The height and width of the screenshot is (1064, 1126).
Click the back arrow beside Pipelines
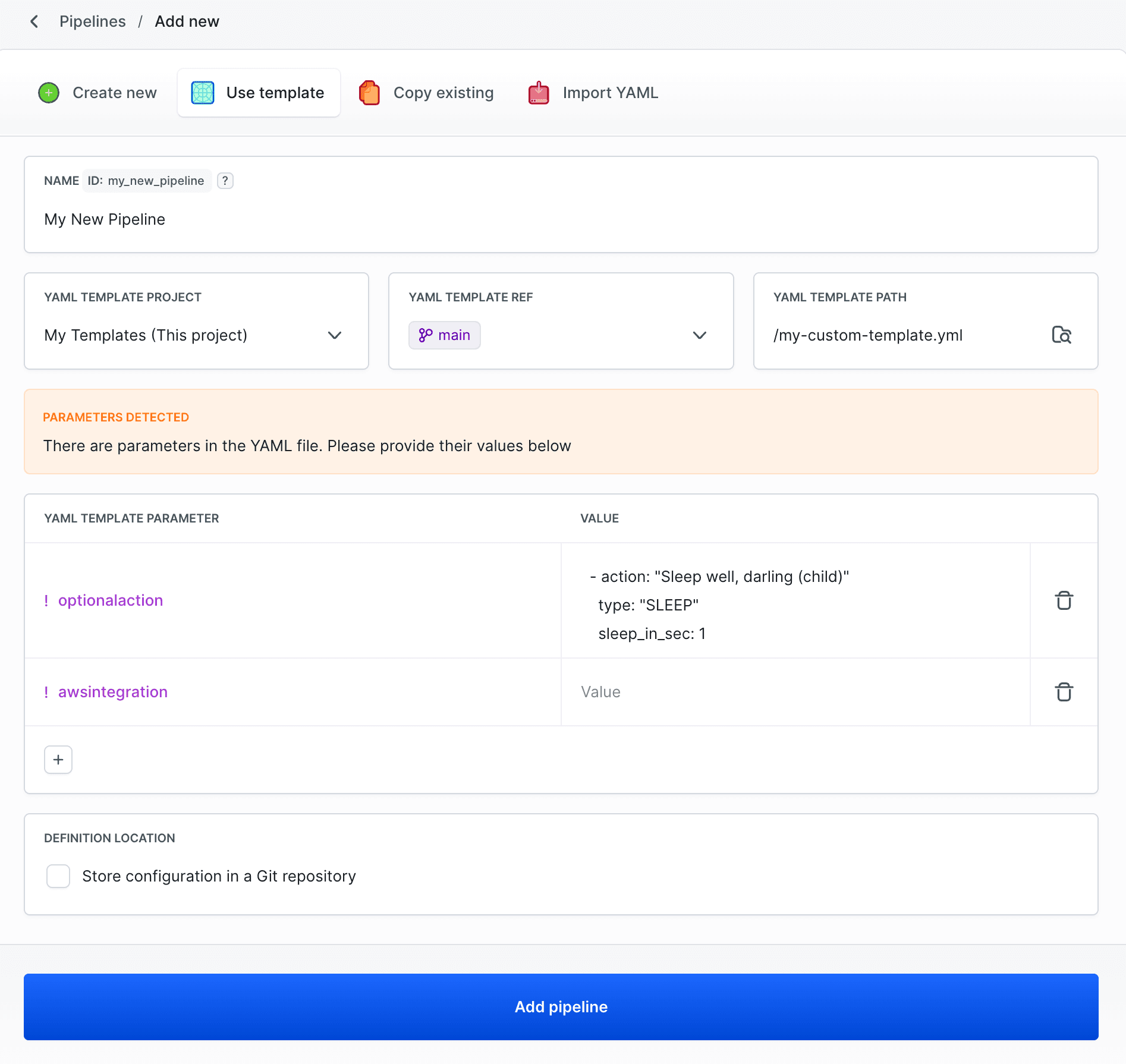click(34, 21)
